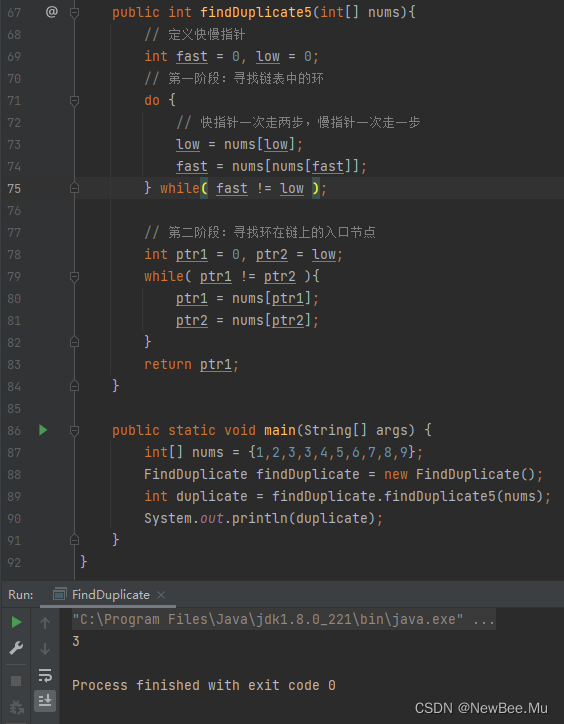Click 'fast != low' loop condition
The image size is (564, 724).
click(260, 188)
